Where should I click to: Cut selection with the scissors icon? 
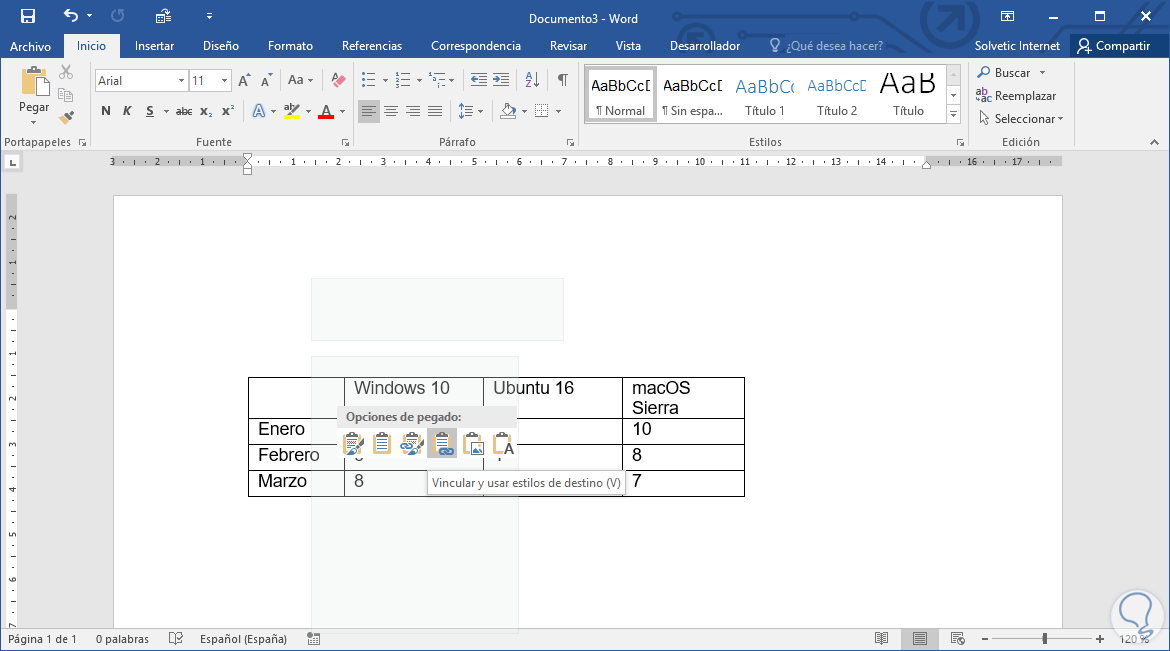pos(66,72)
